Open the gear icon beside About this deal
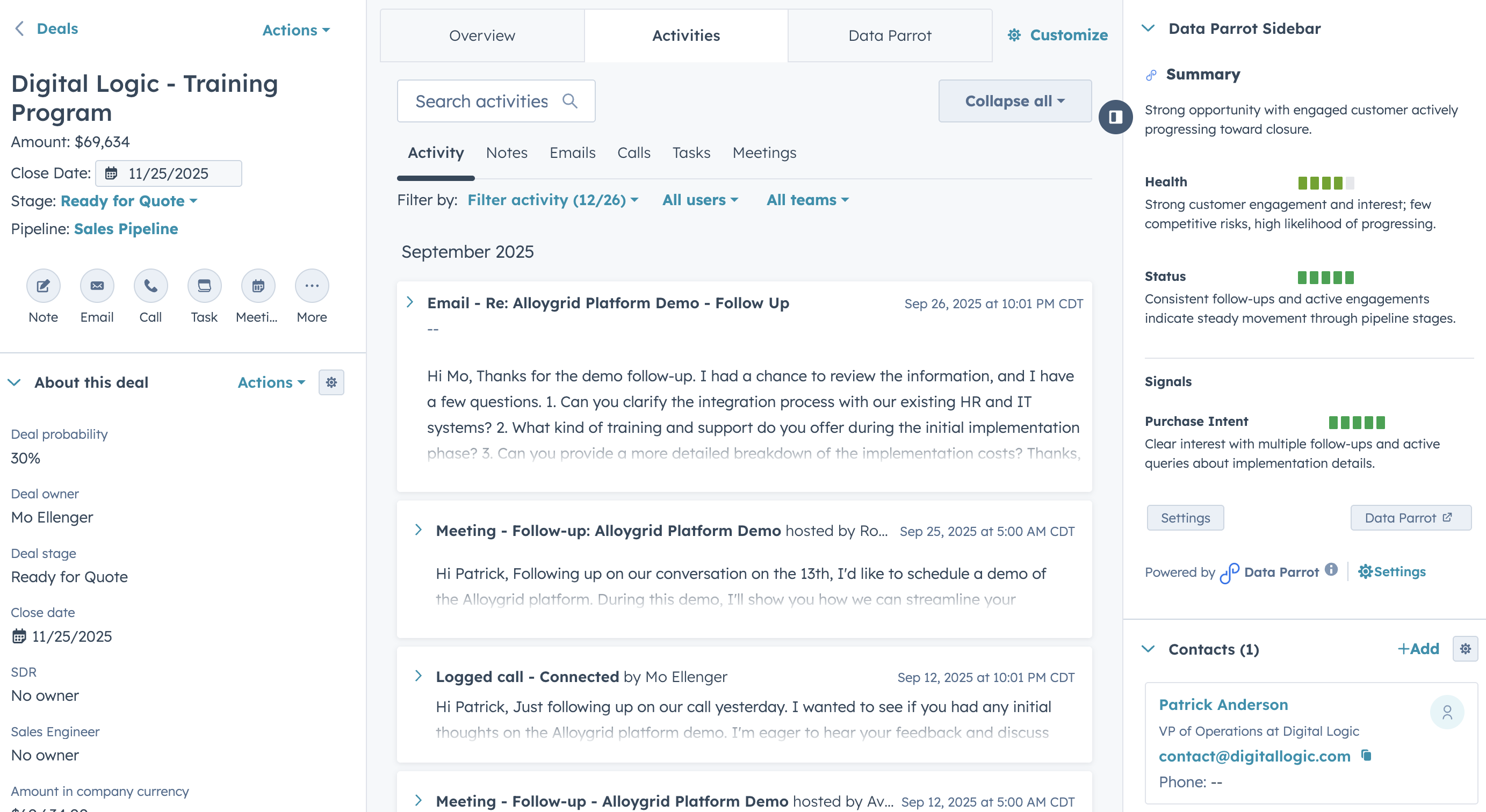Viewport: 1486px width, 812px height. pos(331,382)
